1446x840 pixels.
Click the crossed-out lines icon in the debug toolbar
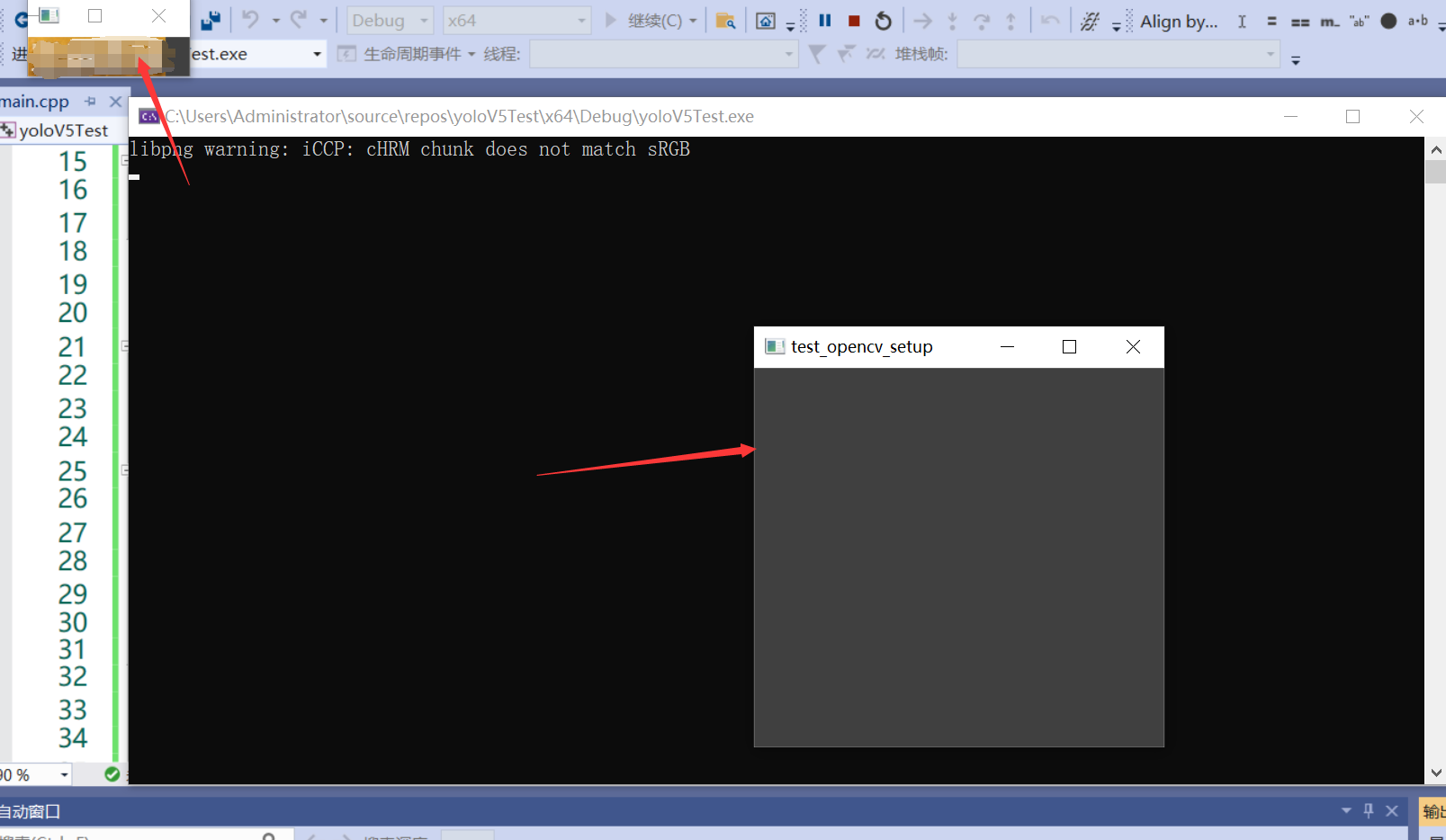click(1090, 21)
